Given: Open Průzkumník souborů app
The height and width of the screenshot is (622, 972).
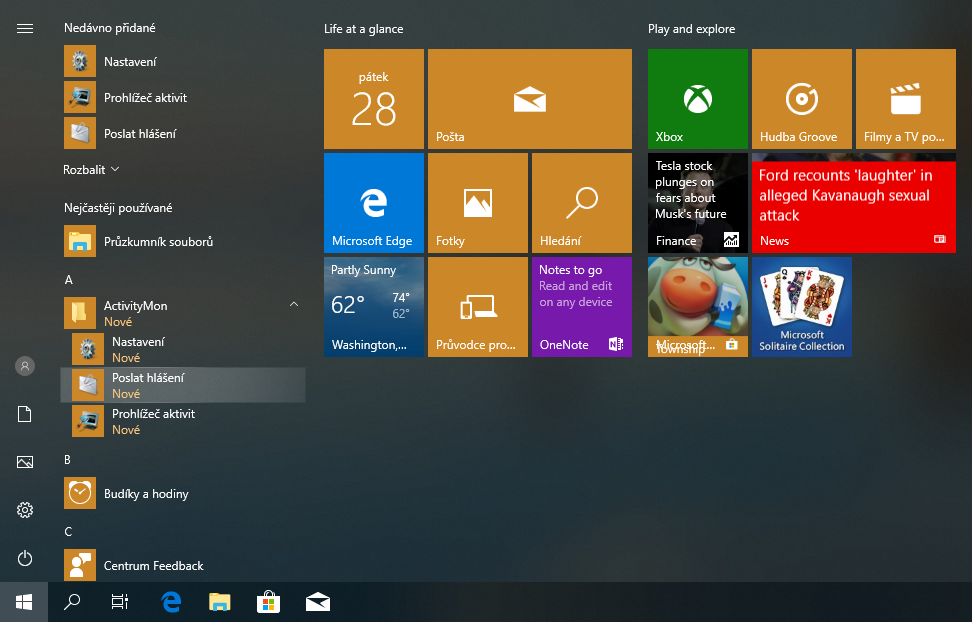Looking at the screenshot, I should click(x=183, y=241).
